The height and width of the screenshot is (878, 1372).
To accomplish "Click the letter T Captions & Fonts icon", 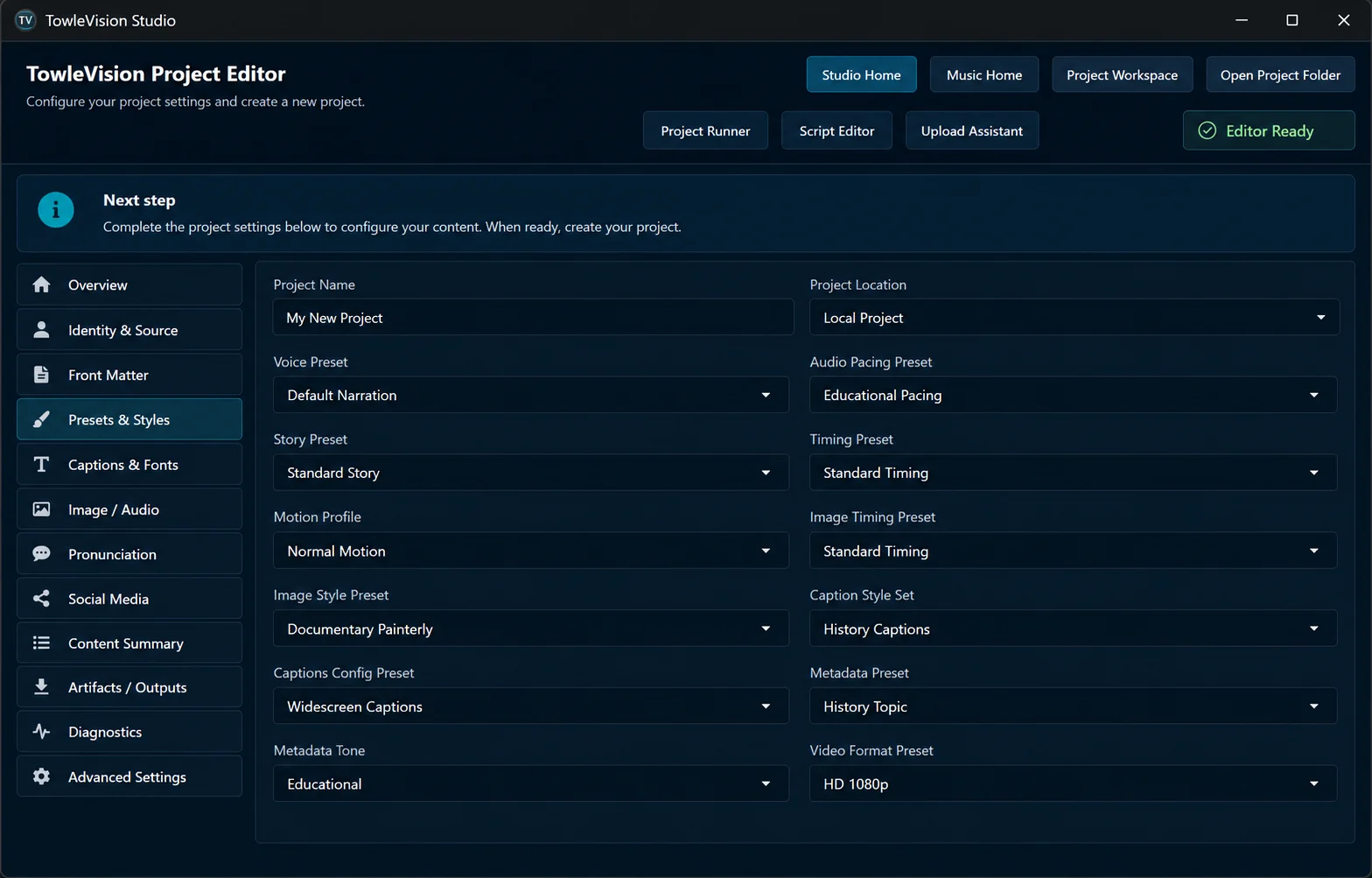I will click(x=41, y=464).
